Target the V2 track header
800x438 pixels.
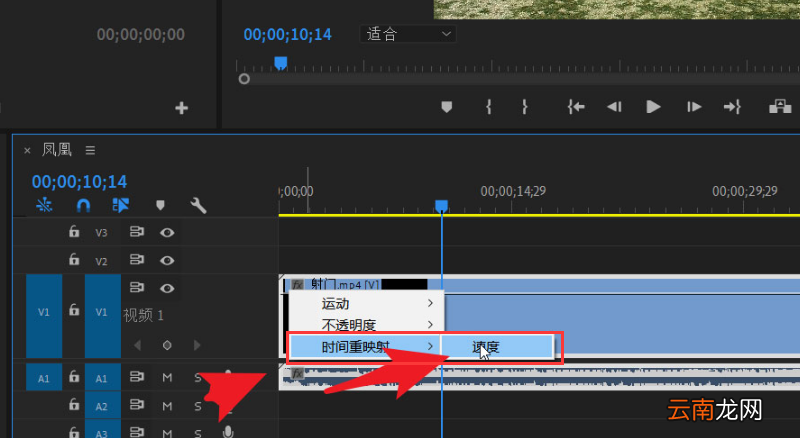point(102,261)
